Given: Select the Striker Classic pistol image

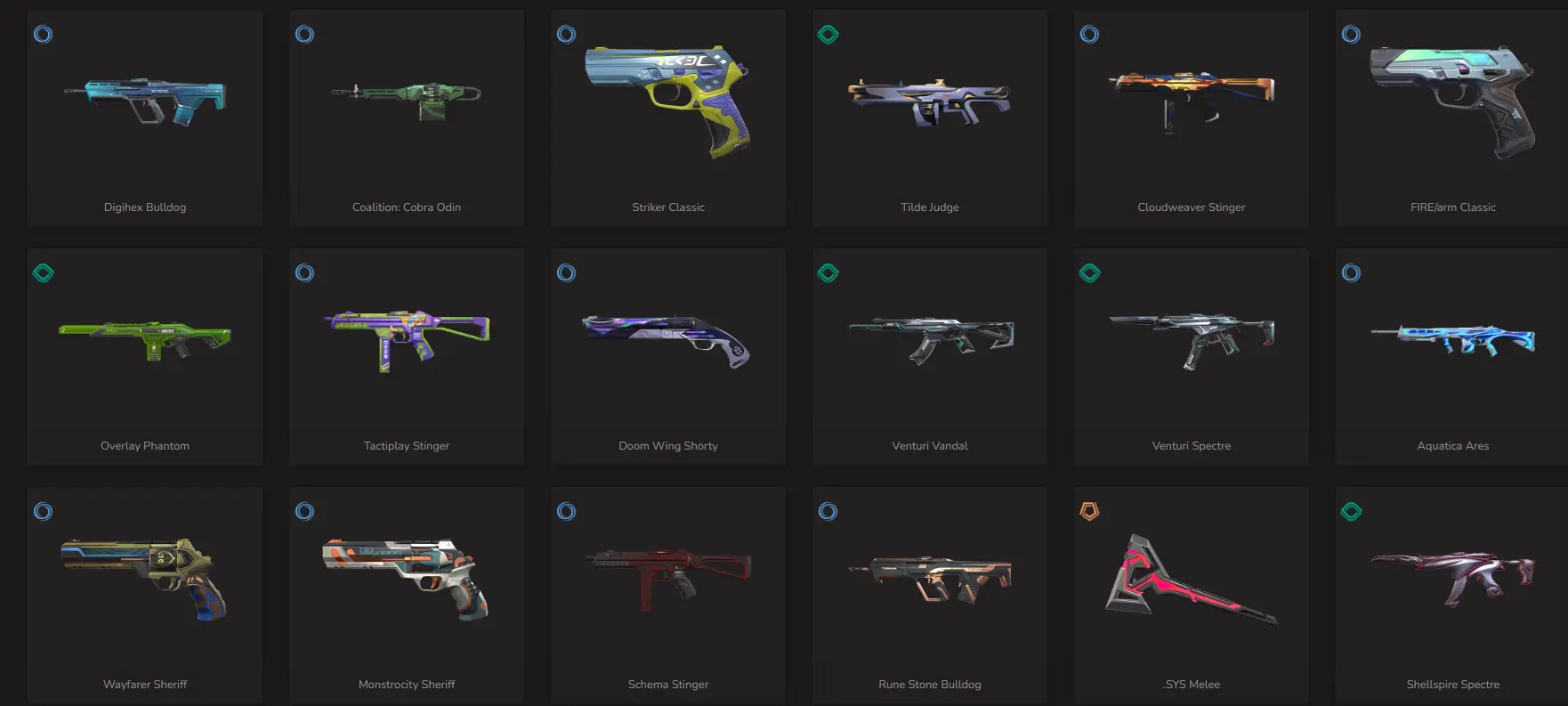Looking at the screenshot, I should click(x=667, y=101).
